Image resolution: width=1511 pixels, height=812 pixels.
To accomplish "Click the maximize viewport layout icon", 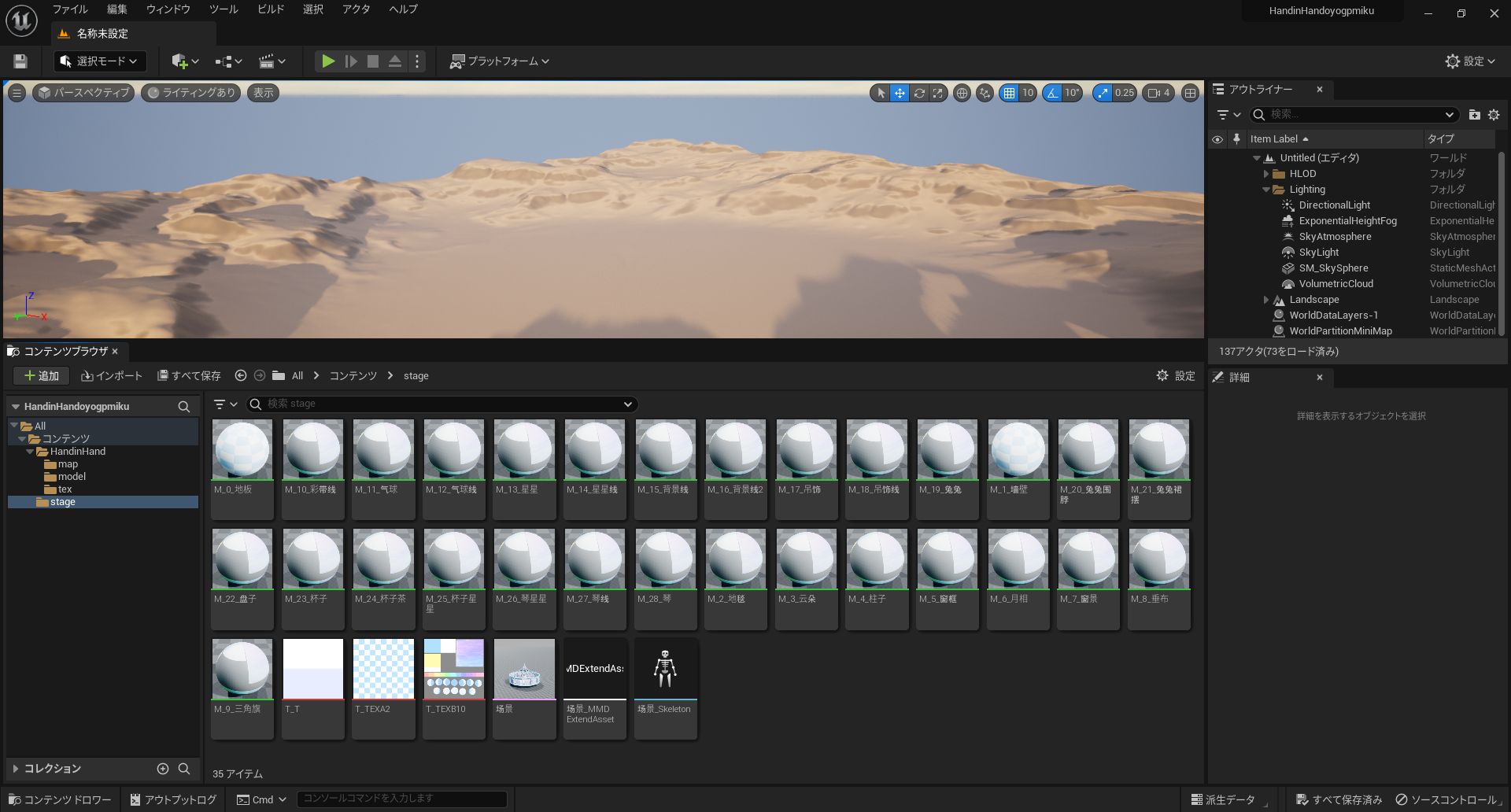I will (1191, 93).
